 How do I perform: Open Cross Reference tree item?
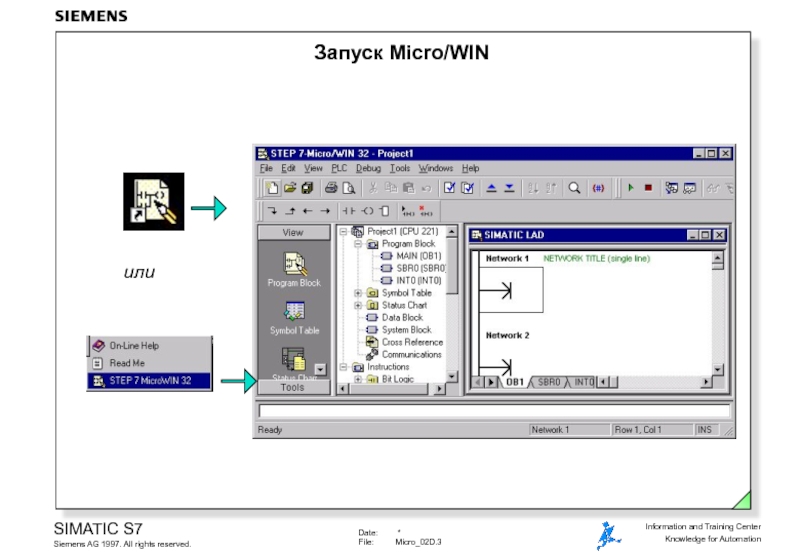405,342
